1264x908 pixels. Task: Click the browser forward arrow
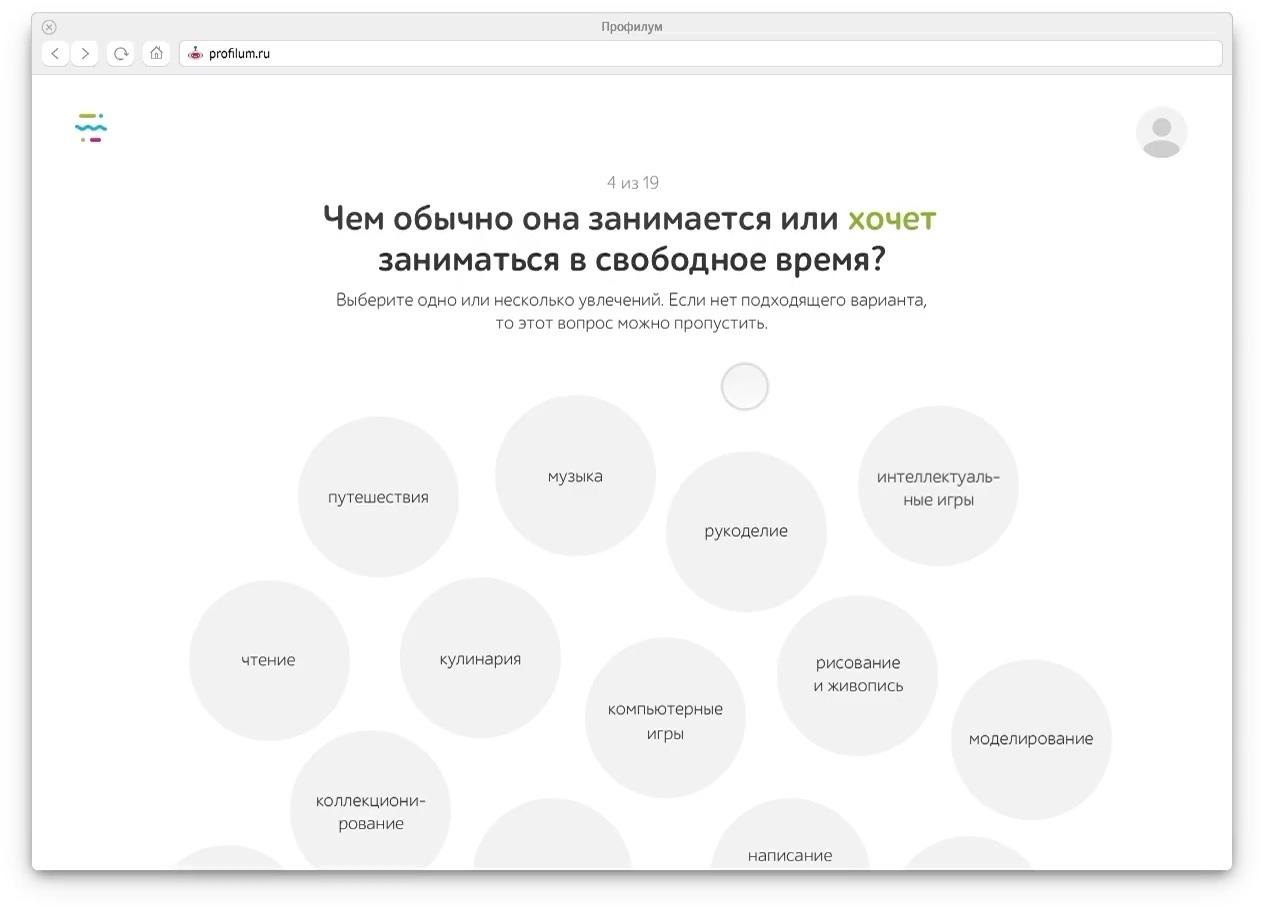tap(85, 54)
